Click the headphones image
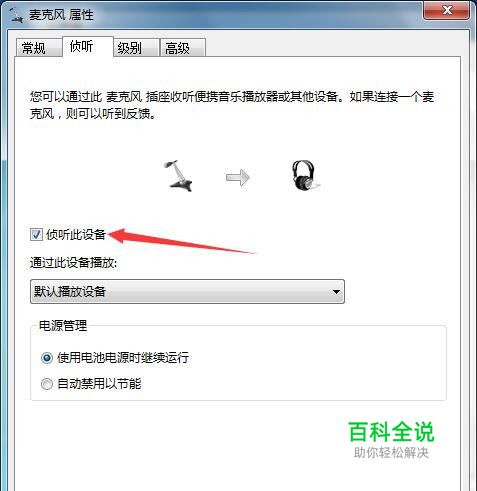This screenshot has width=477, height=491. pyautogui.click(x=304, y=176)
